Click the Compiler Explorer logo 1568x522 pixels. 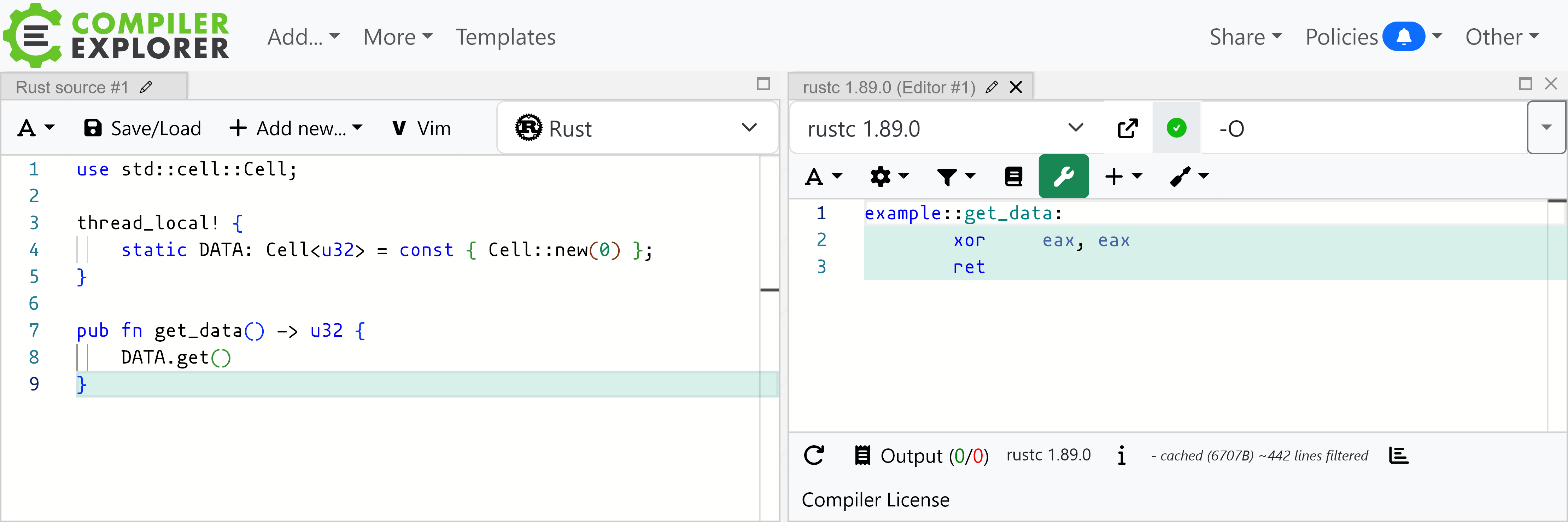116,35
